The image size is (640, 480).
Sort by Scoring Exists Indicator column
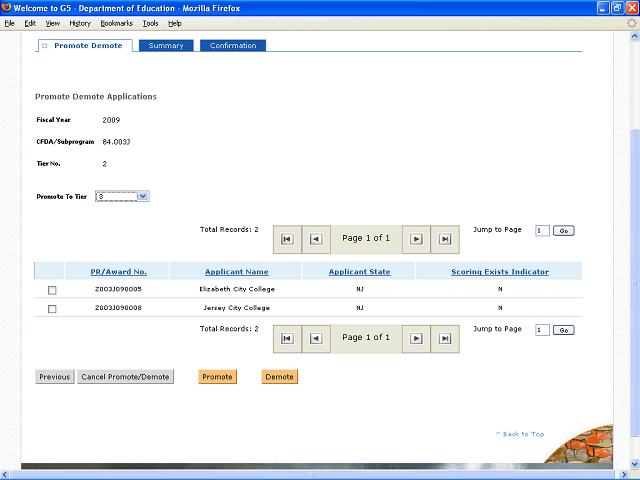pos(500,272)
